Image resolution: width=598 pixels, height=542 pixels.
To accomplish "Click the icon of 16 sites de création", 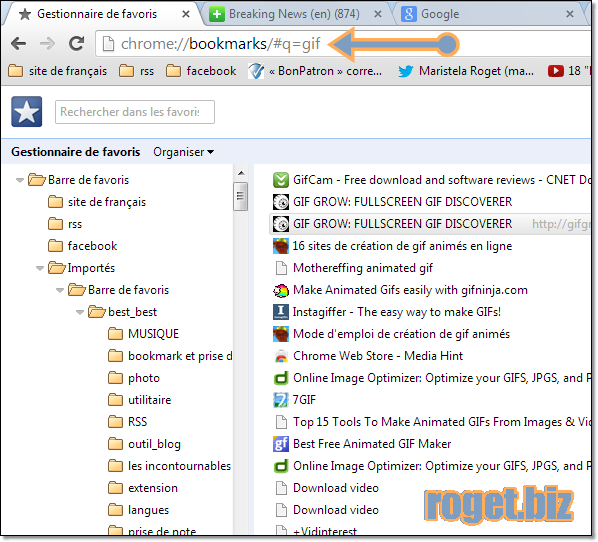I will click(281, 246).
